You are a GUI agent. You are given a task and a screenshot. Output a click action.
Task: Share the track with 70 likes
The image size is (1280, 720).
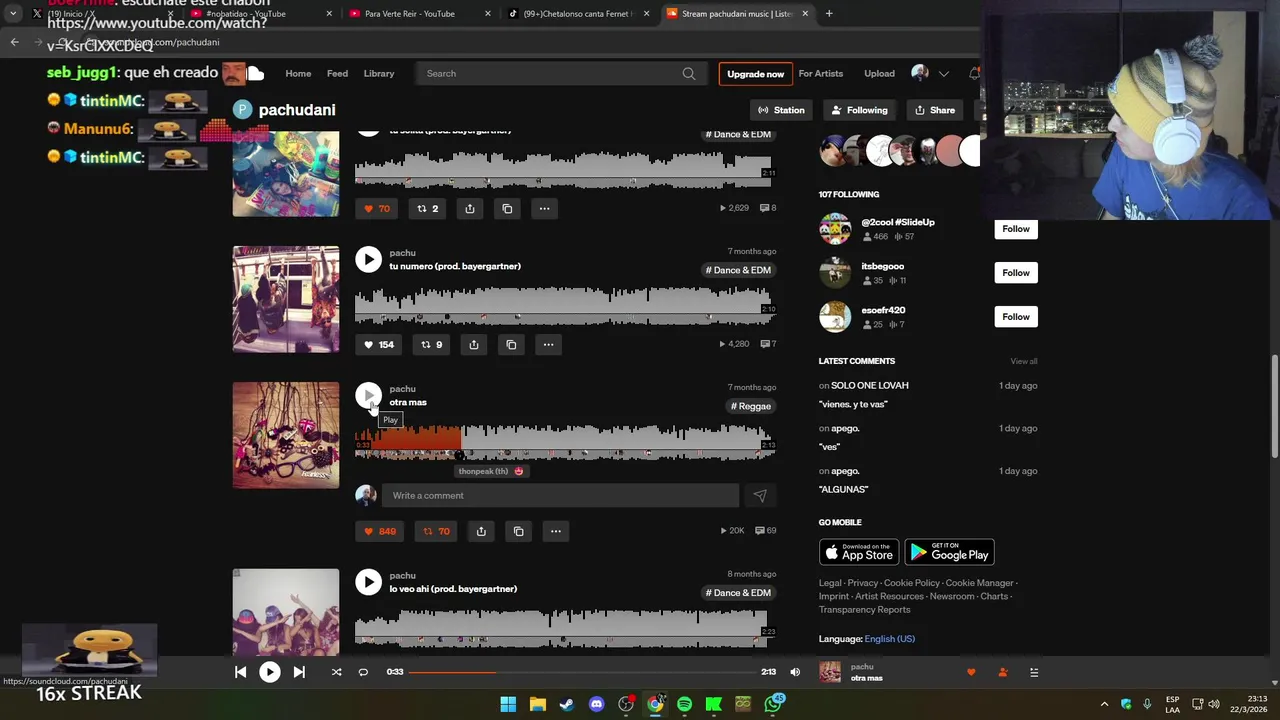point(470,208)
